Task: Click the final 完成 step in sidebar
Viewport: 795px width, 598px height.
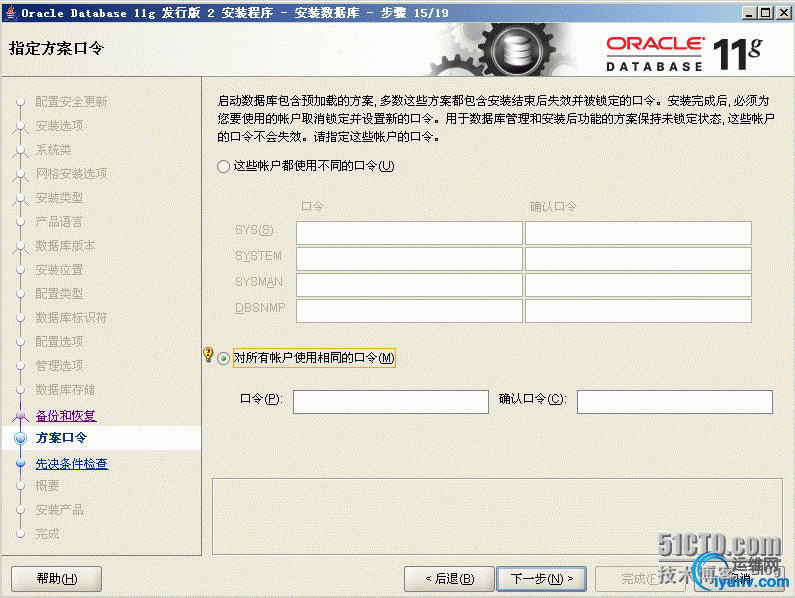Action: pos(47,534)
